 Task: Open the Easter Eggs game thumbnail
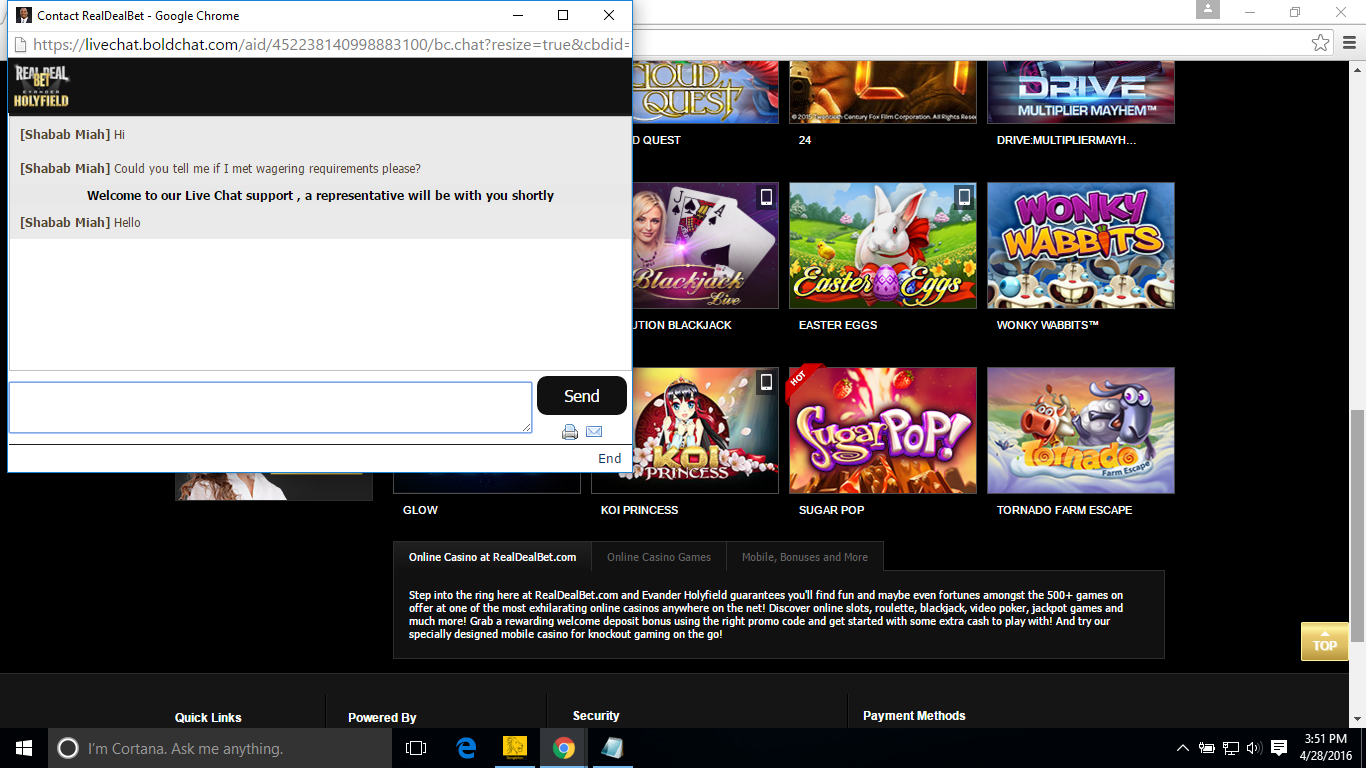(882, 245)
